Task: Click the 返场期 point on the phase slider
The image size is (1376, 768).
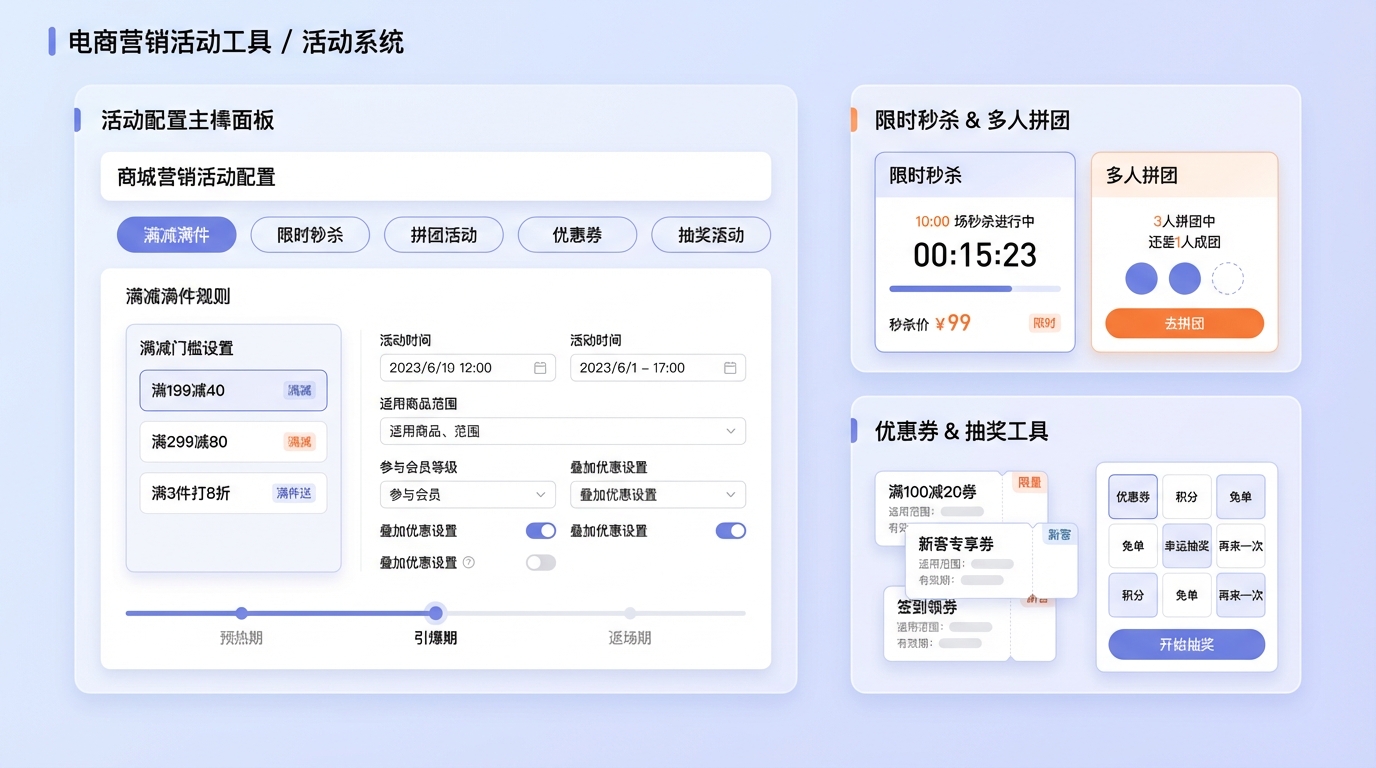Action: click(x=630, y=613)
